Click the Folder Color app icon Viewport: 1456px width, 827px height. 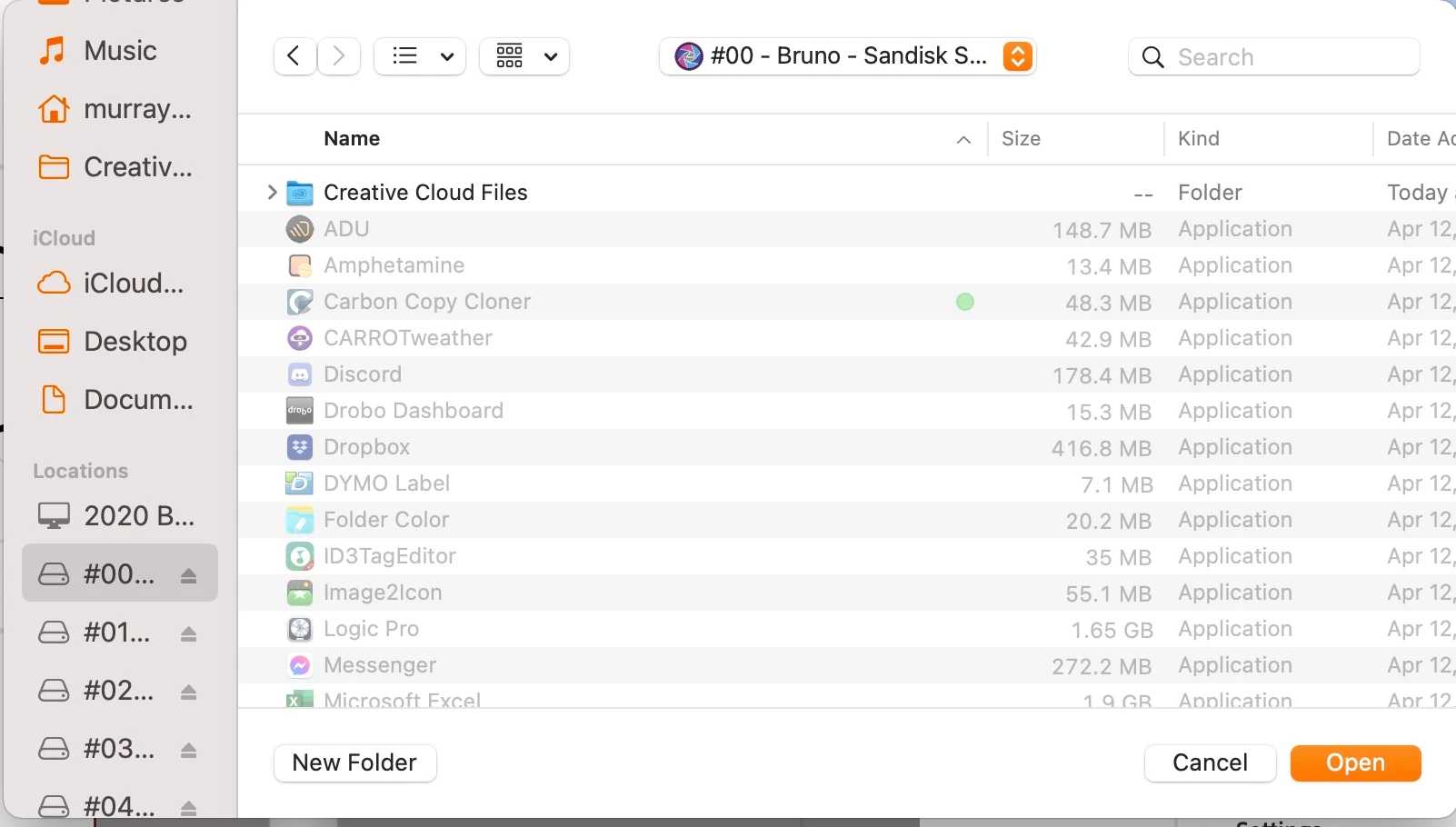[x=300, y=520]
